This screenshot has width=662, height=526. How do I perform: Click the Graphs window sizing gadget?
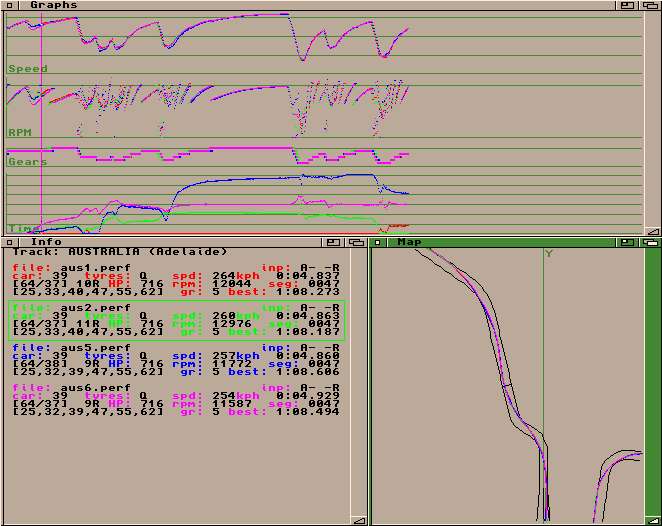[x=653, y=231]
